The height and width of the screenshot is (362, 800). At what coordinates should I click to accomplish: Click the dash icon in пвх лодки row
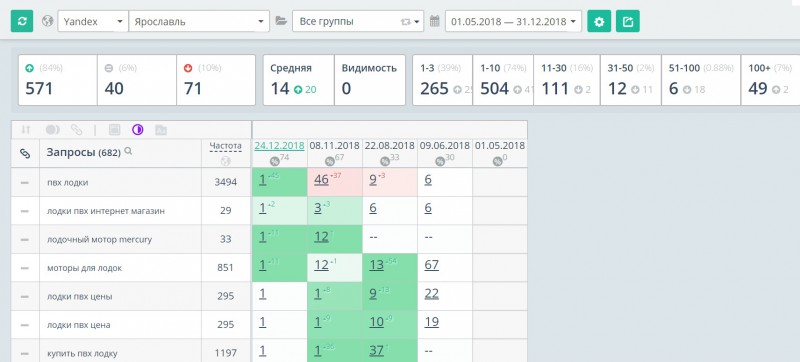25,183
